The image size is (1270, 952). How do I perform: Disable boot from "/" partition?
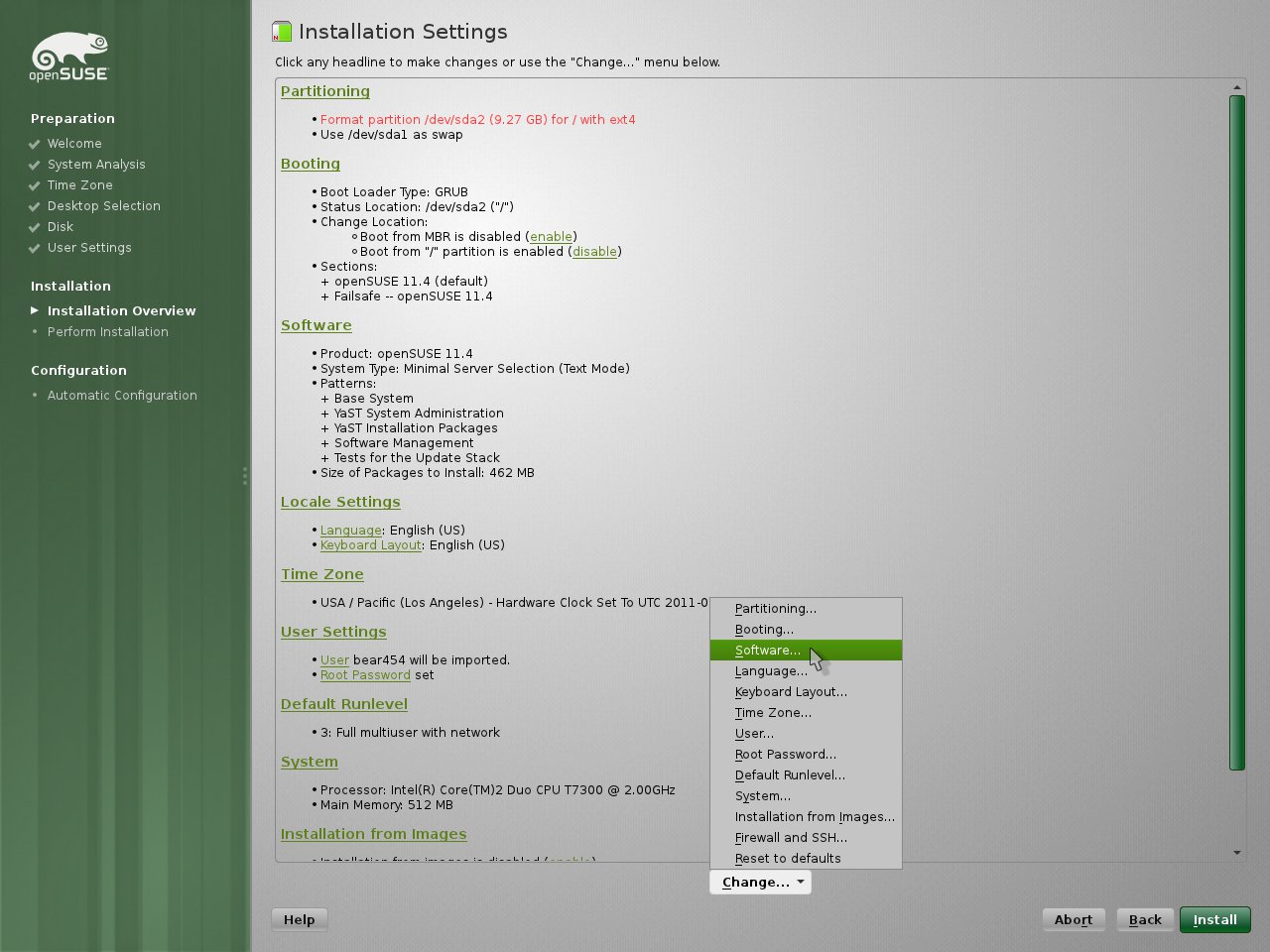point(594,252)
